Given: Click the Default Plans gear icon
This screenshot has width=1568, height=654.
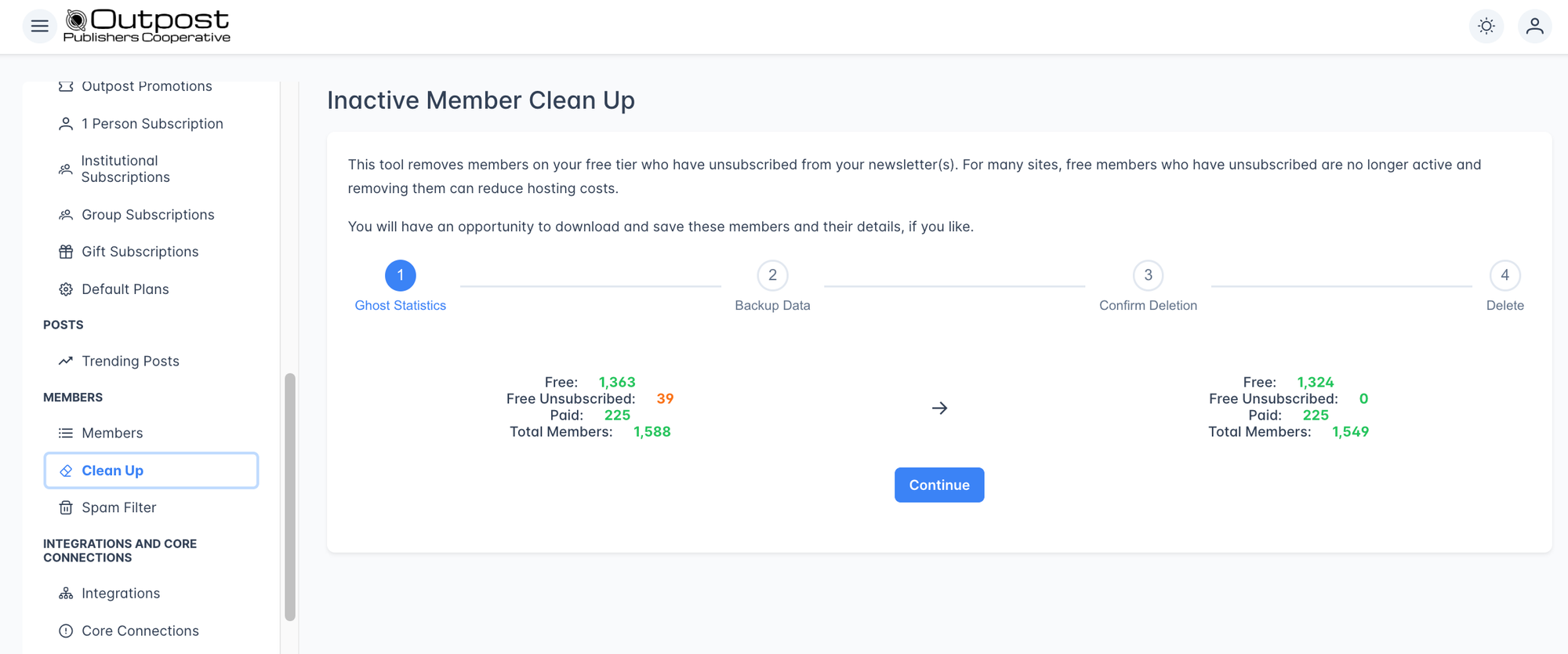Looking at the screenshot, I should (66, 289).
